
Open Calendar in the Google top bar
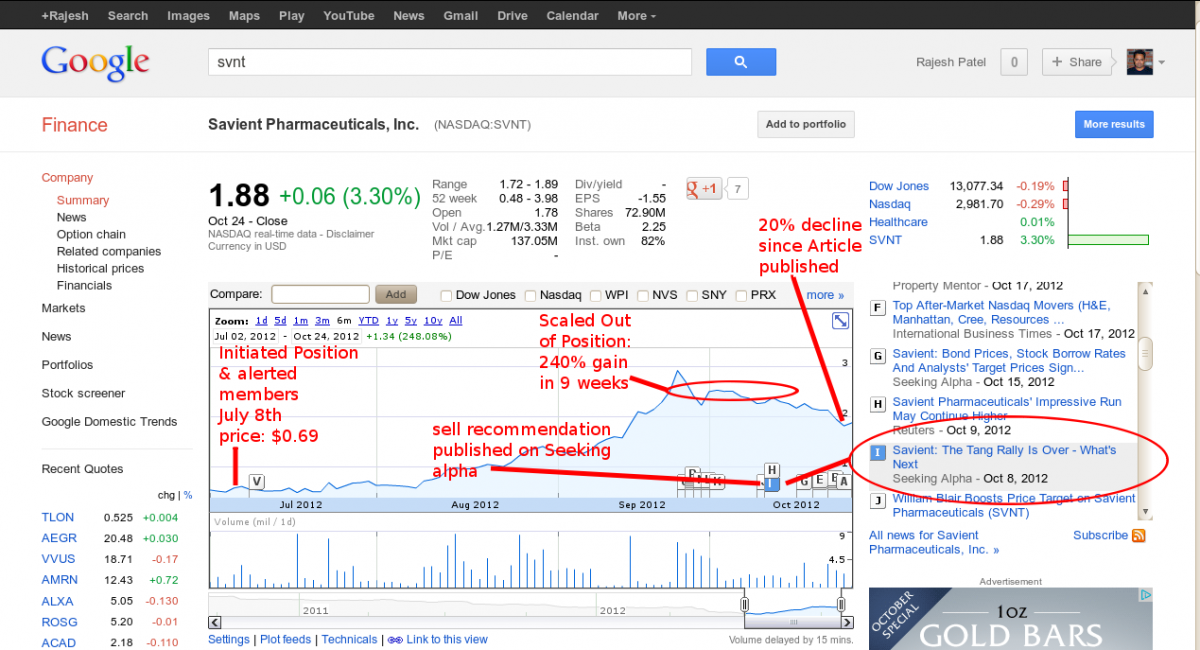[573, 15]
